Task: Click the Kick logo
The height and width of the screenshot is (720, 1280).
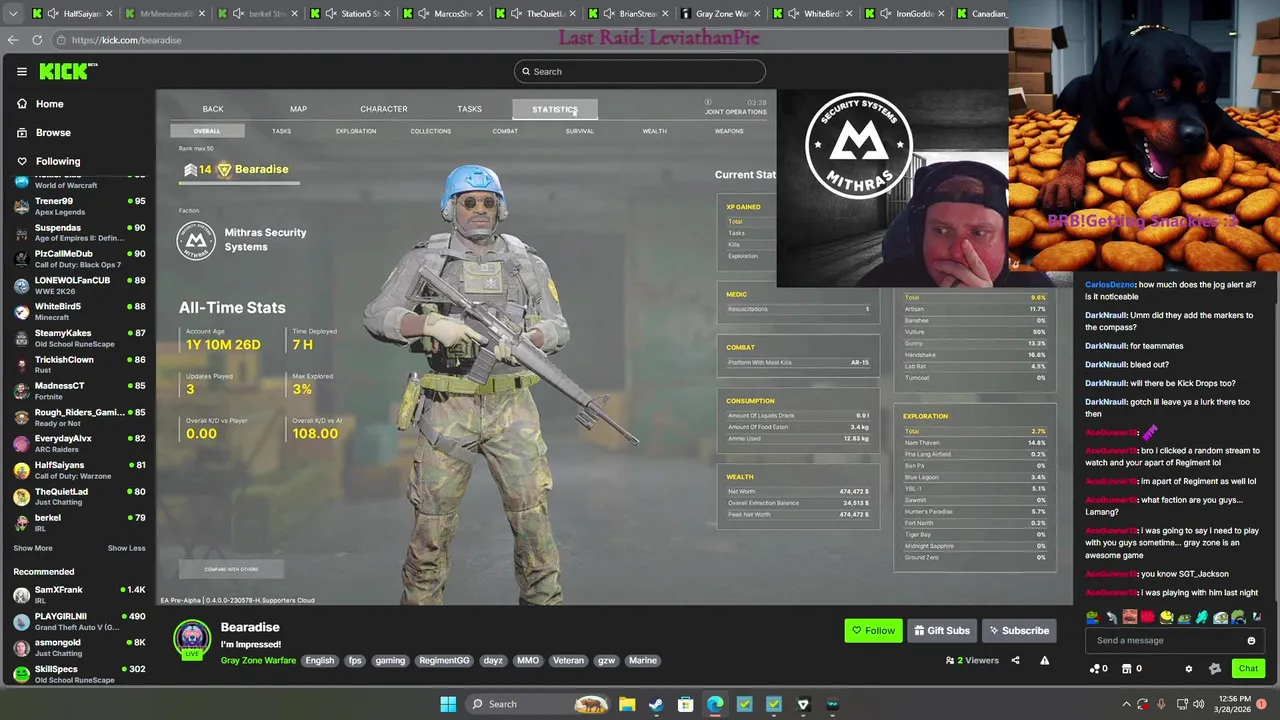Action: tap(68, 71)
